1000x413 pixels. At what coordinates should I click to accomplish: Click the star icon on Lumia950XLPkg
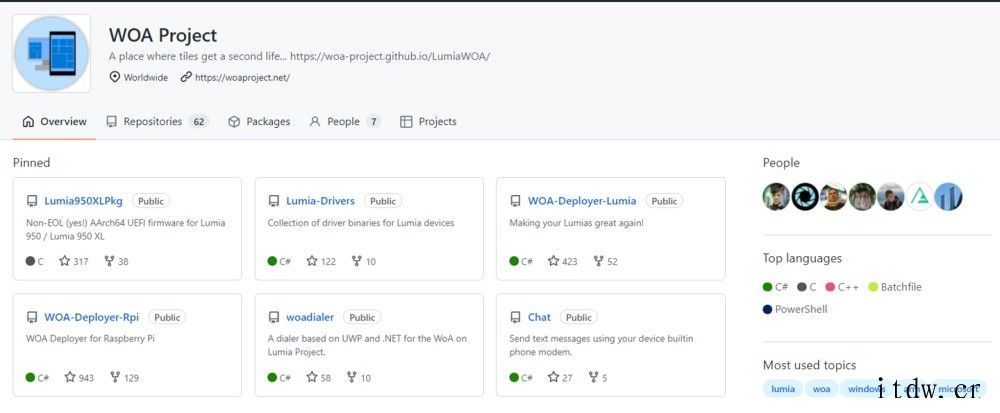click(x=65, y=261)
